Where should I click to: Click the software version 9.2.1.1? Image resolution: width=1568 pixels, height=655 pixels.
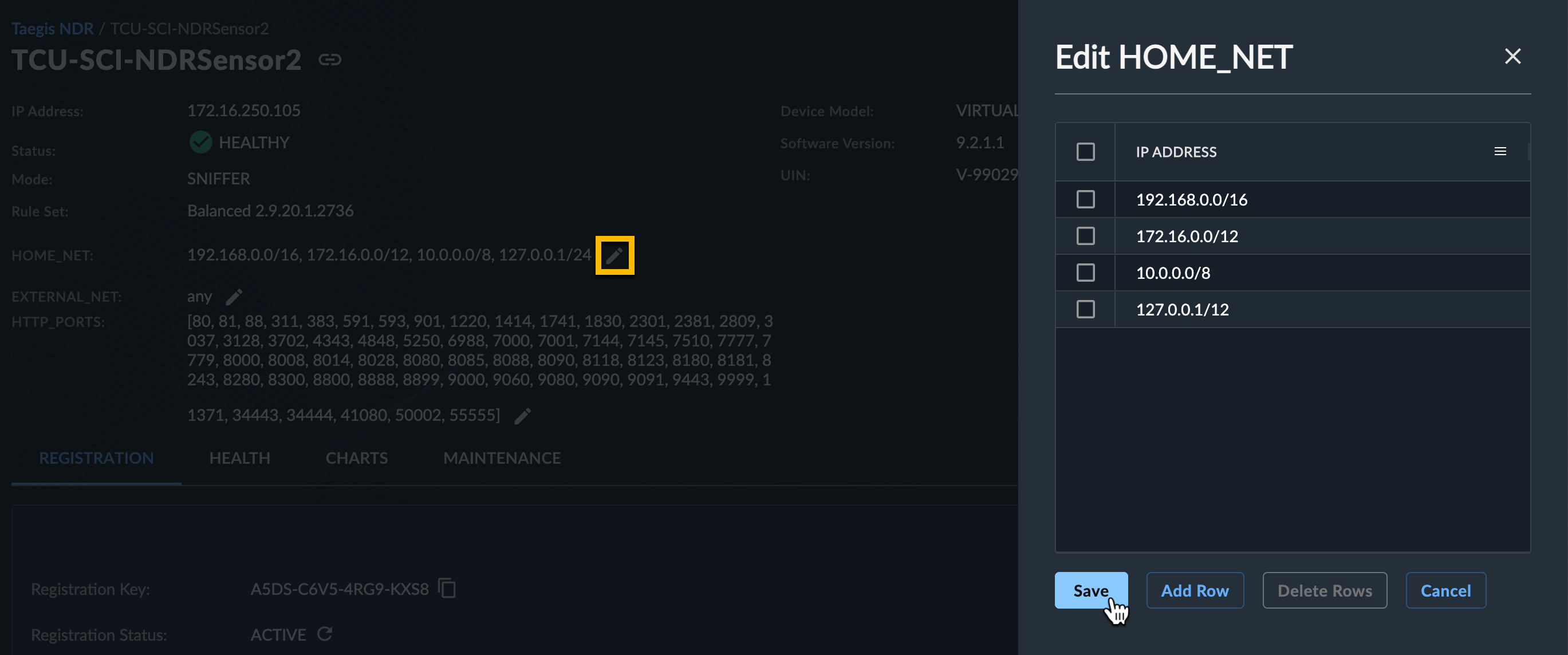pos(979,143)
